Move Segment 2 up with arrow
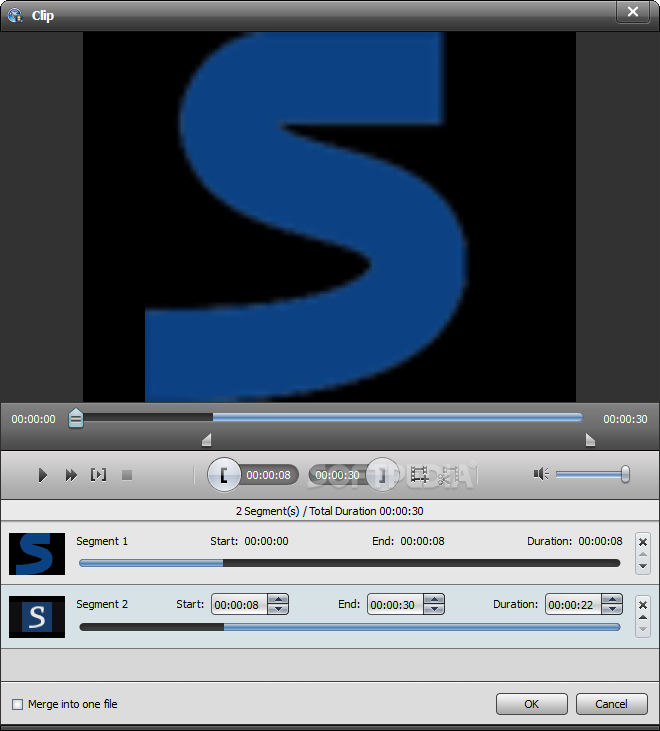This screenshot has height=731, width=660. point(643,618)
